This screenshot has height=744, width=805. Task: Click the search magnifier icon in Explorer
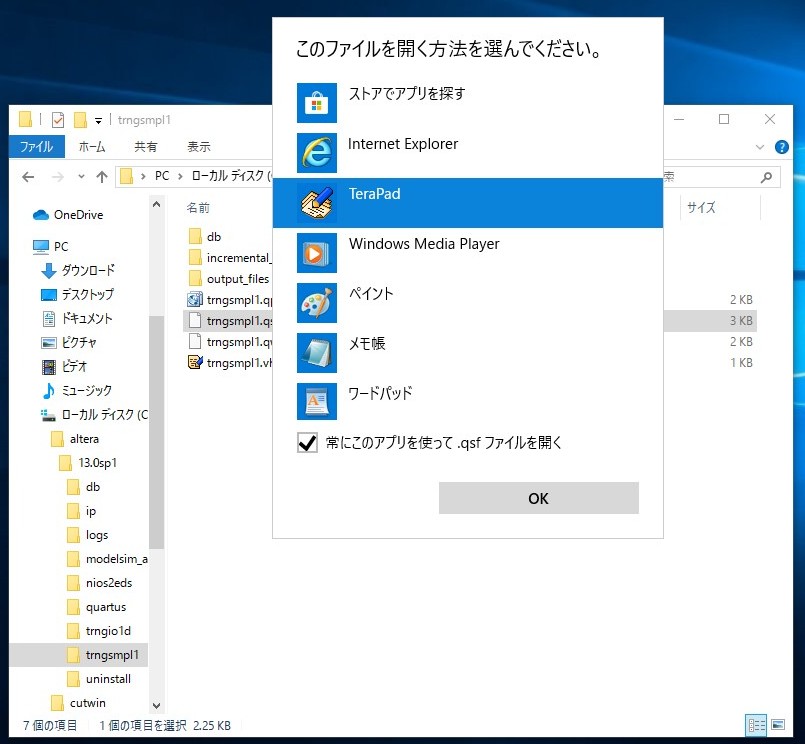(766, 178)
